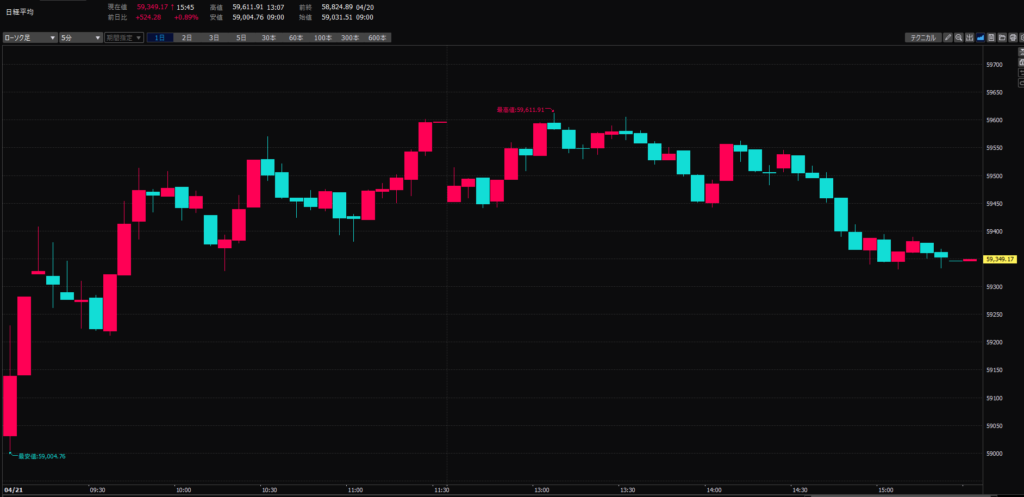1024x497 pixels.
Task: Select the 30本 bar count tab
Action: (x=268, y=37)
